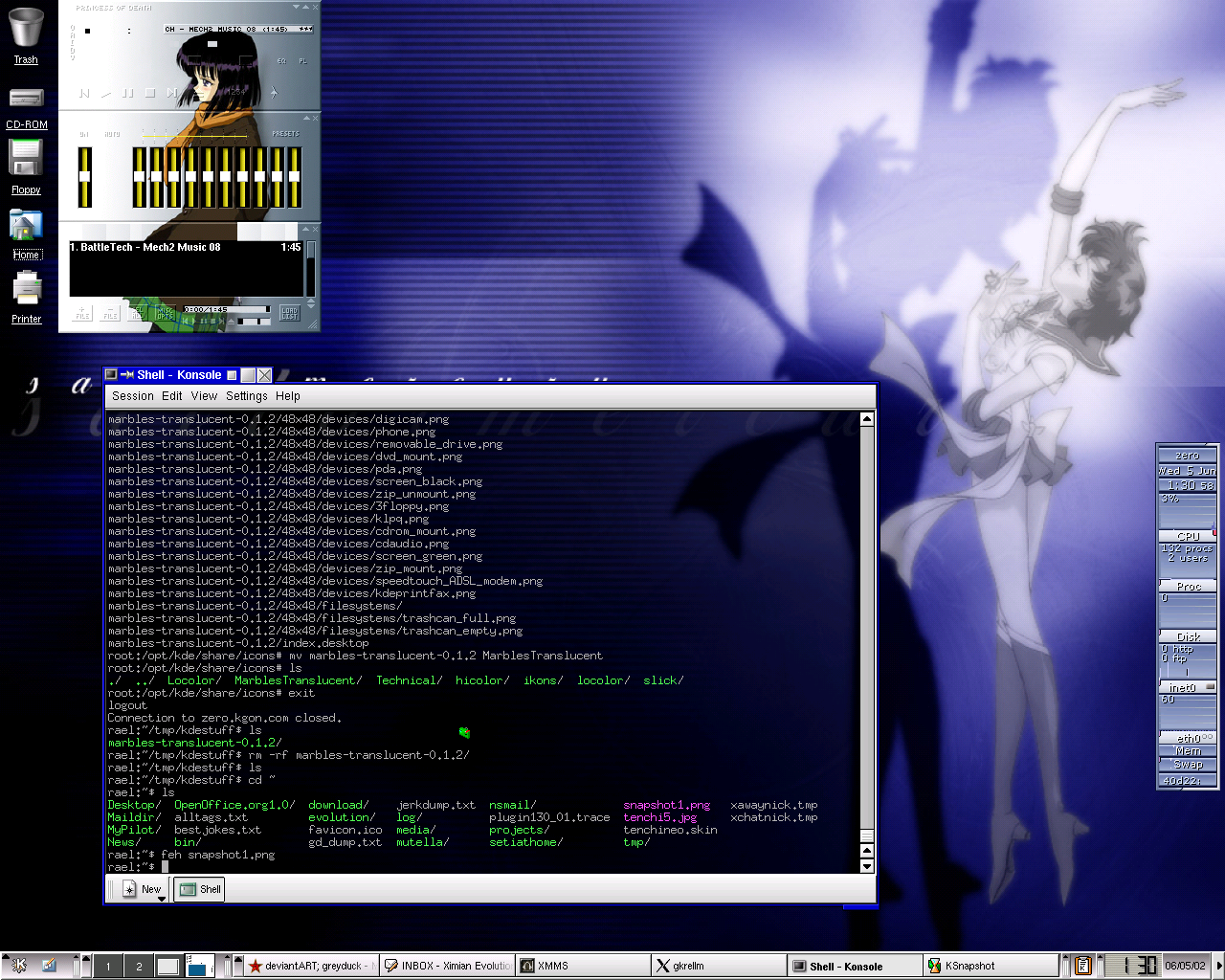Toggle the equalizer AUTO switch
The image size is (1225, 980).
coord(113,134)
